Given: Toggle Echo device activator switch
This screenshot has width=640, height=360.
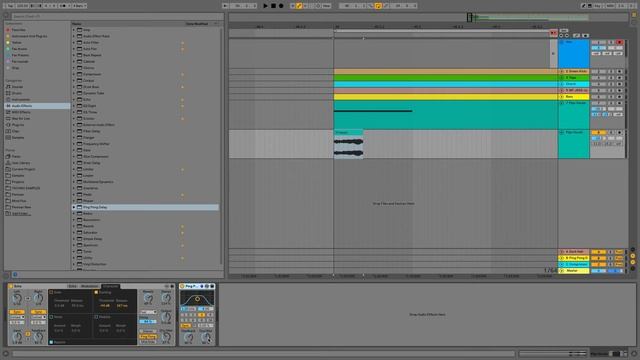Looking at the screenshot, I should point(11,286).
